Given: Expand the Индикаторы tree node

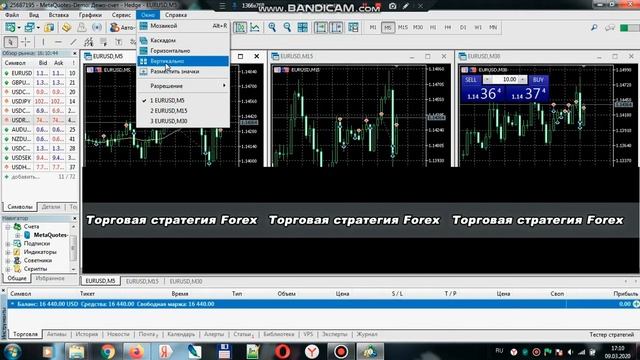Looking at the screenshot, I should coord(7,252).
